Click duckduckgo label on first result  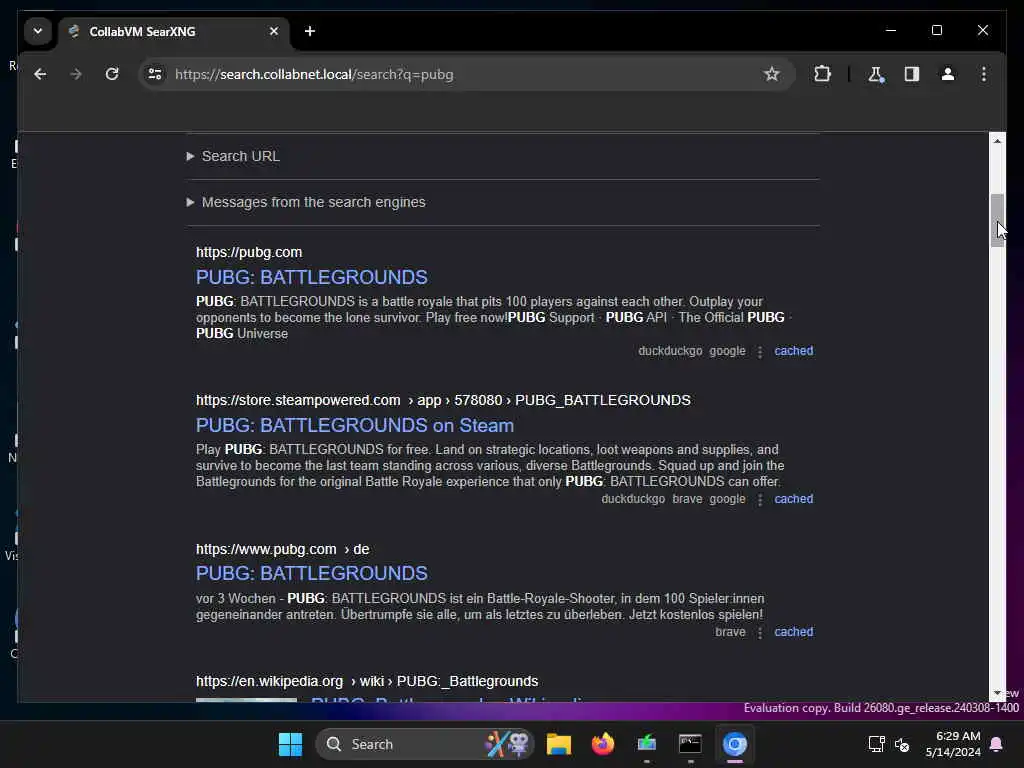point(670,351)
